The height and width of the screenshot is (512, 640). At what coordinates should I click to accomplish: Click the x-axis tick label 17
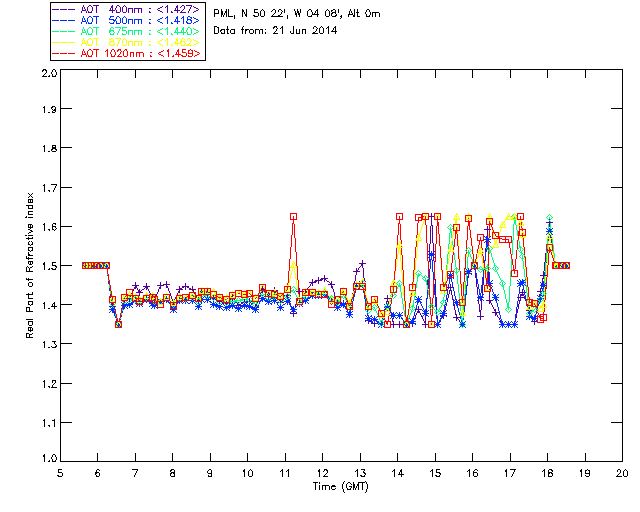tap(510, 473)
